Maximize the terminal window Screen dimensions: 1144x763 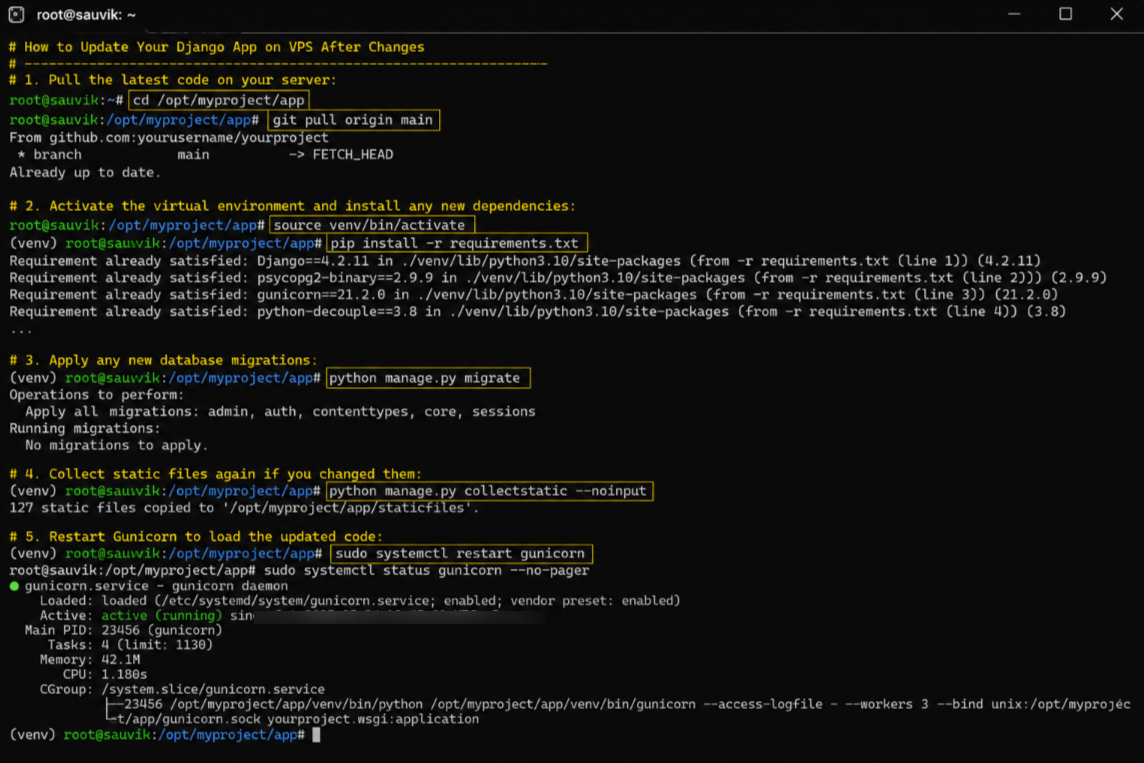[x=1065, y=14]
